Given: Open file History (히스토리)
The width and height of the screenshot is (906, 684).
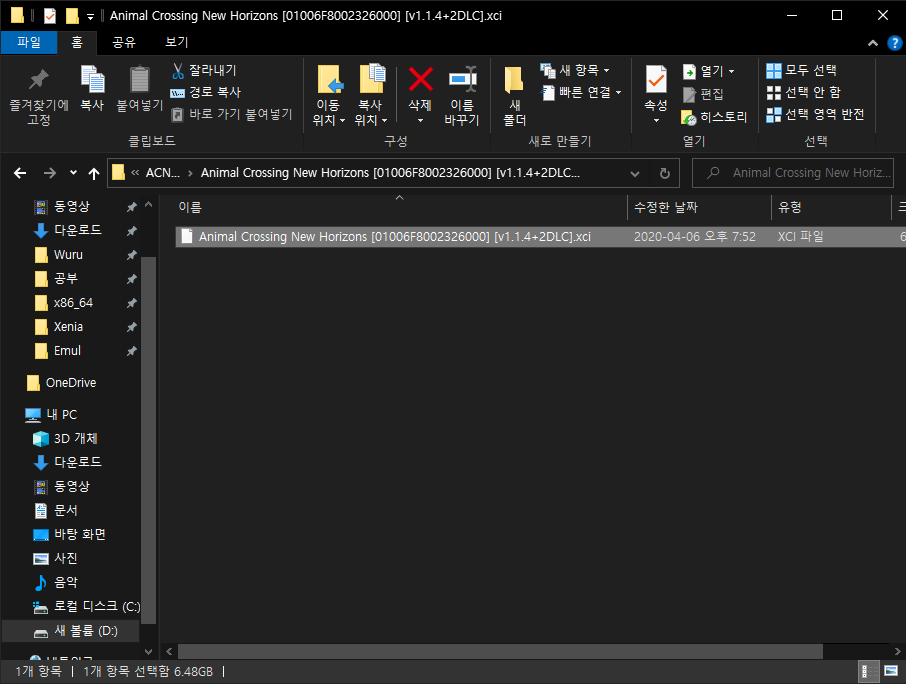Looking at the screenshot, I should 714,117.
